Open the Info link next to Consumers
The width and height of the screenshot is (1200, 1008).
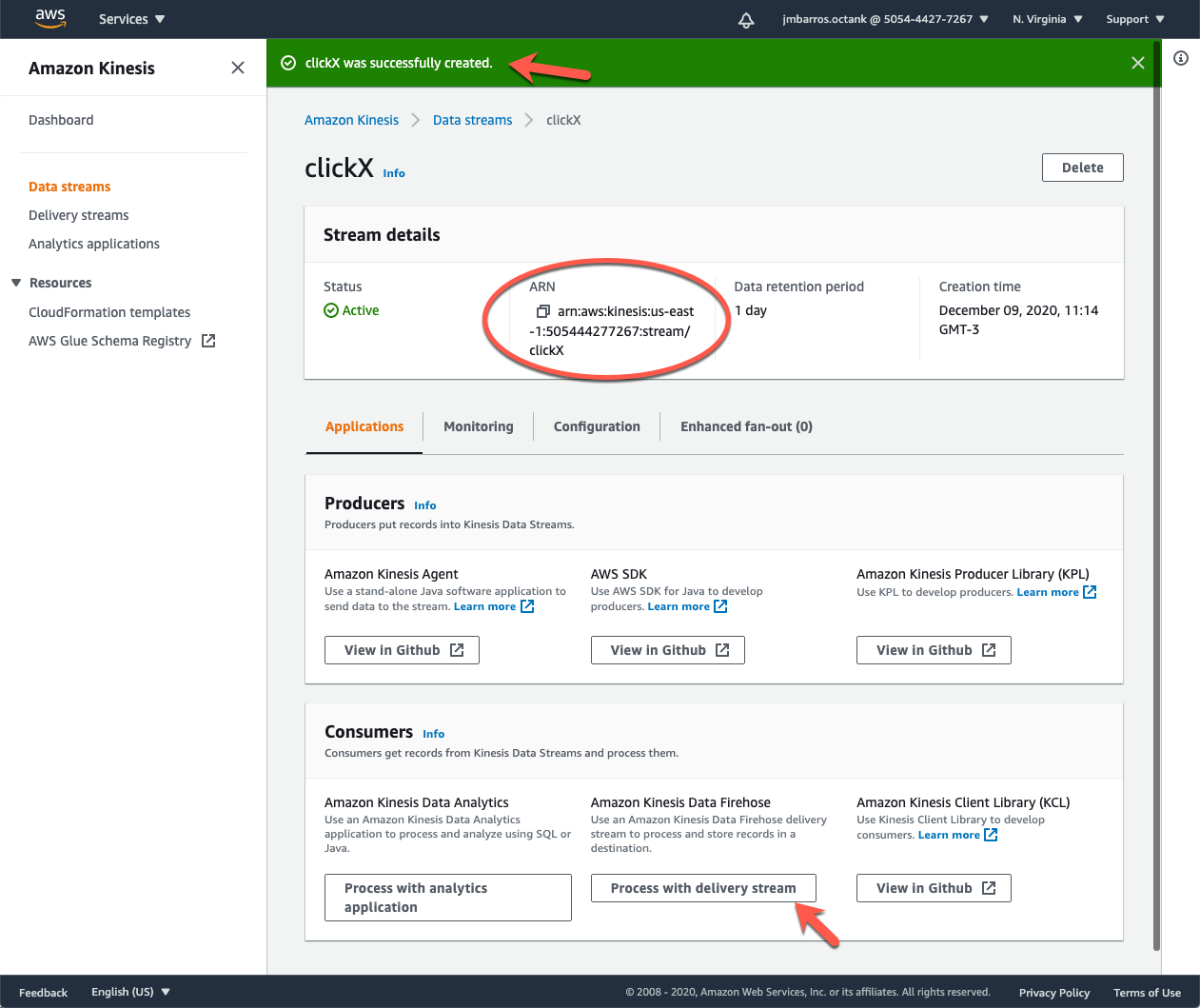click(434, 734)
